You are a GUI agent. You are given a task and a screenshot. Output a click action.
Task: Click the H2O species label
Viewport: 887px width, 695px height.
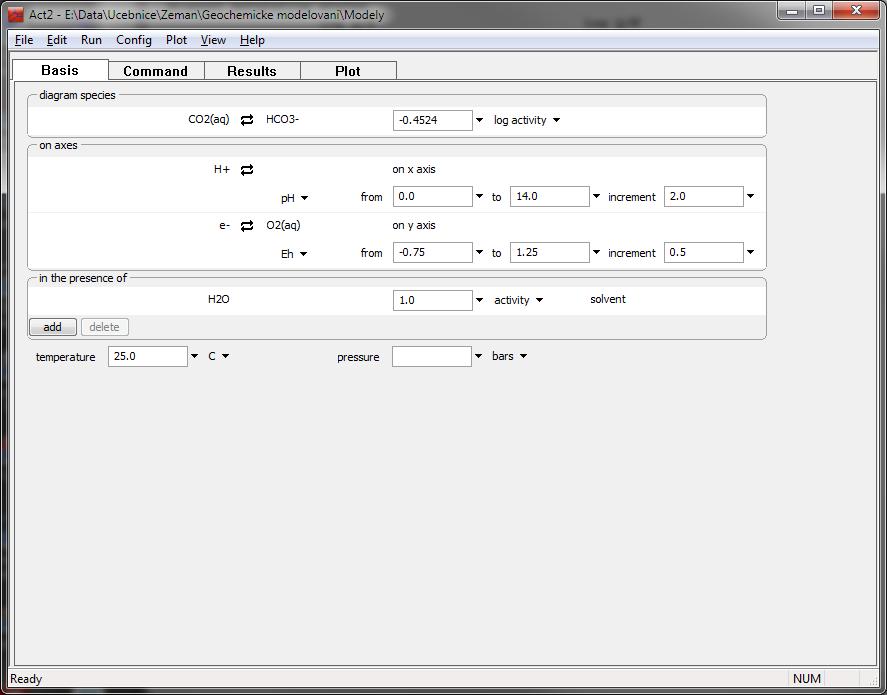click(x=219, y=300)
